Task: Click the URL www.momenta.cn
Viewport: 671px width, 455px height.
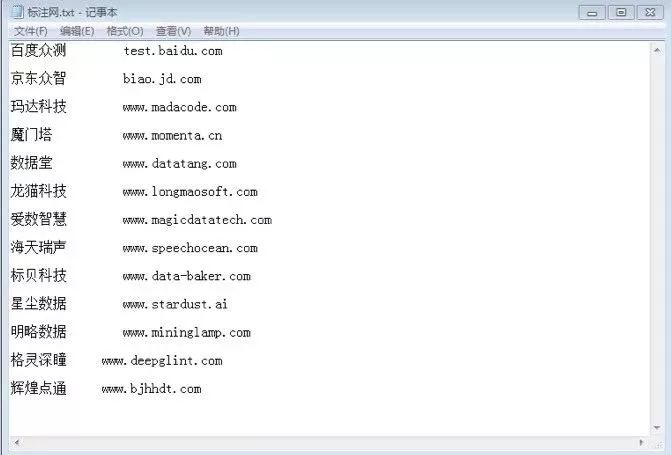Action: coord(172,135)
